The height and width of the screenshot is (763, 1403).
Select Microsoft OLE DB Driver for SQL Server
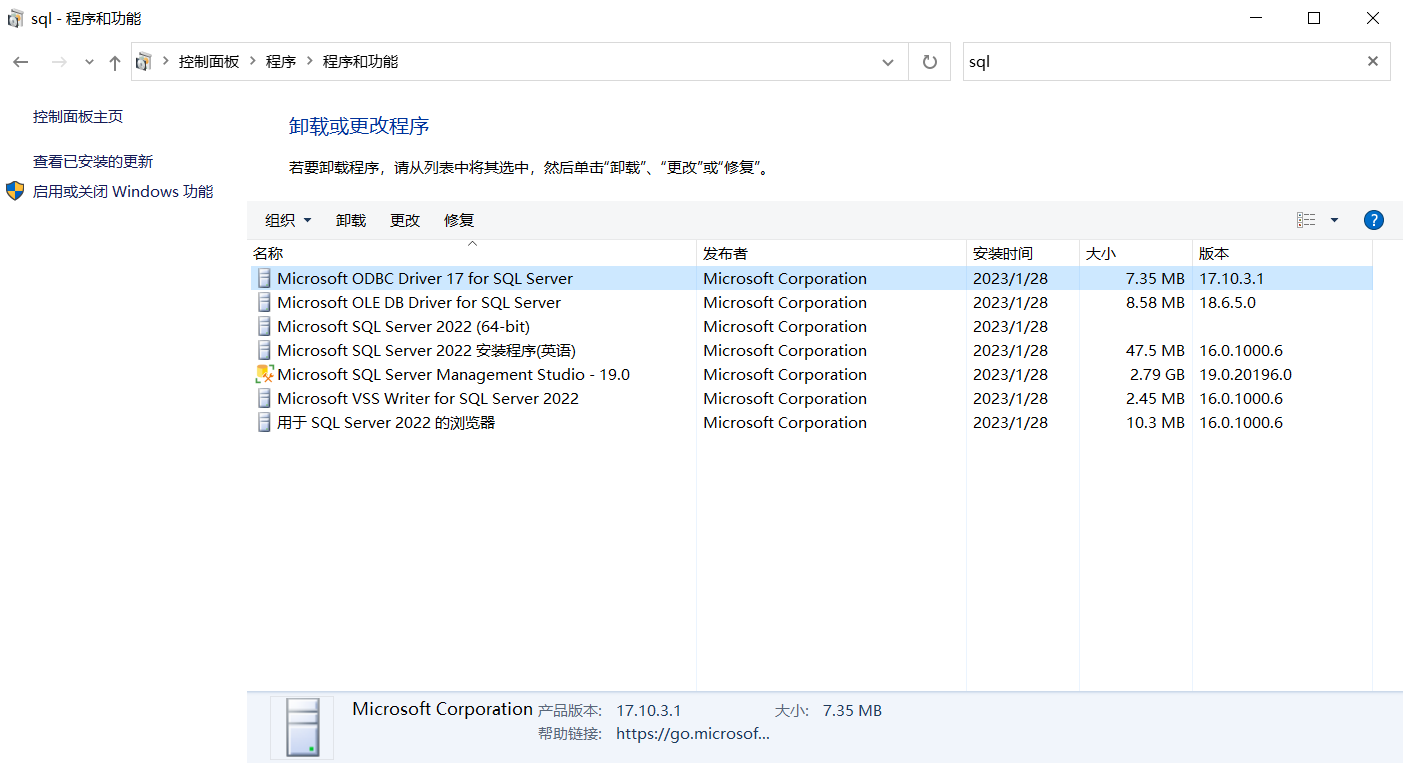click(419, 302)
